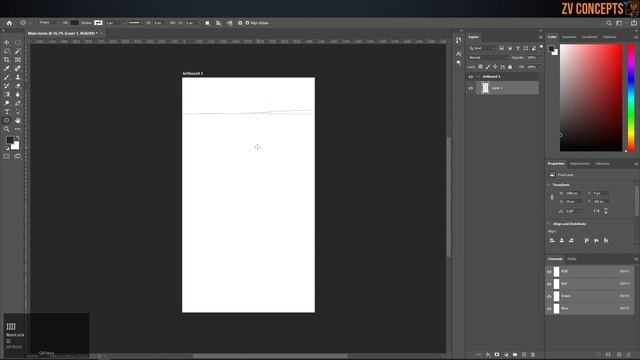Image resolution: width=640 pixels, height=360 pixels.
Task: Collapse the Transform section in Properties
Action: [549, 185]
